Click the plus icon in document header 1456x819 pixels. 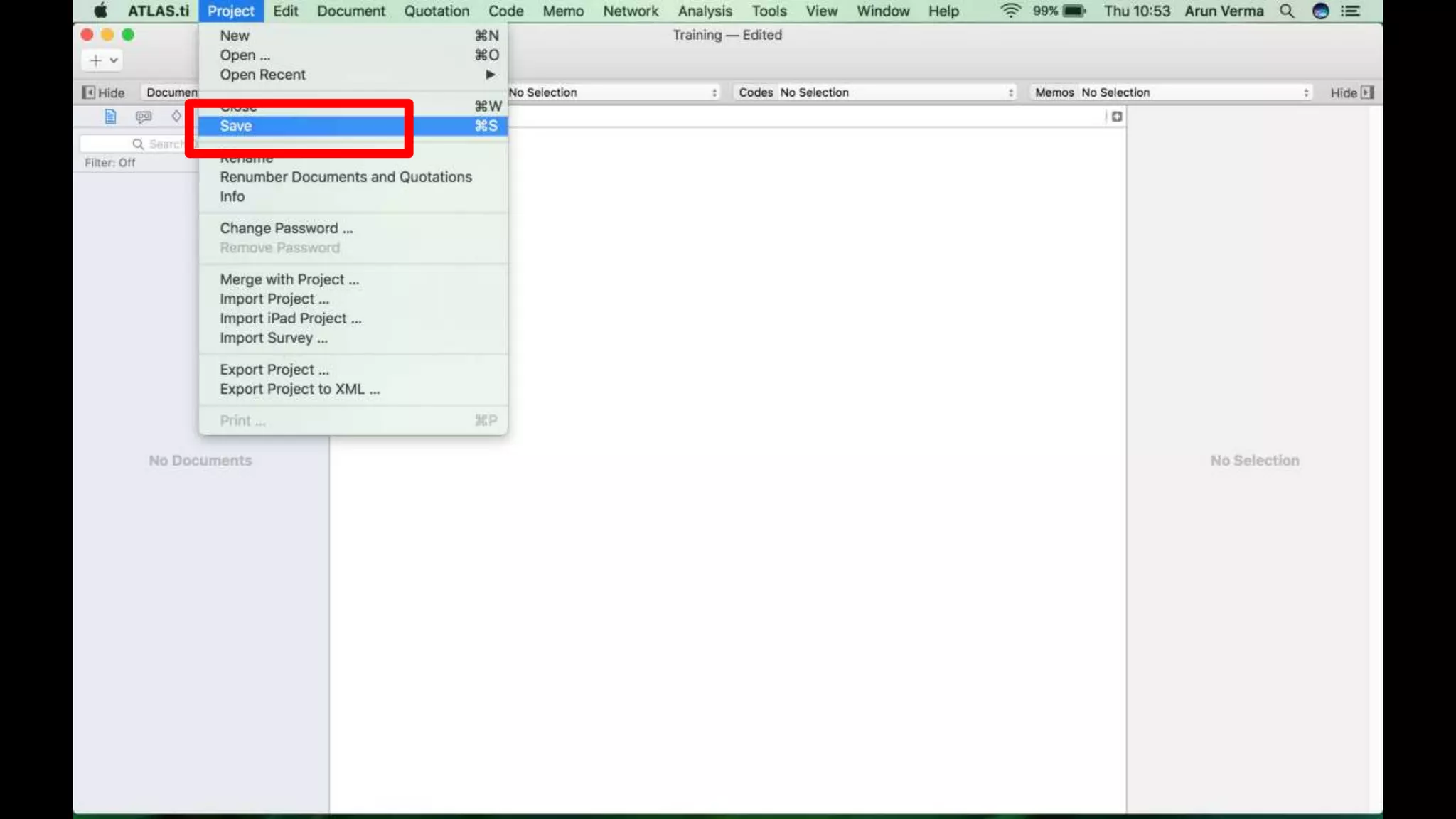[1117, 117]
